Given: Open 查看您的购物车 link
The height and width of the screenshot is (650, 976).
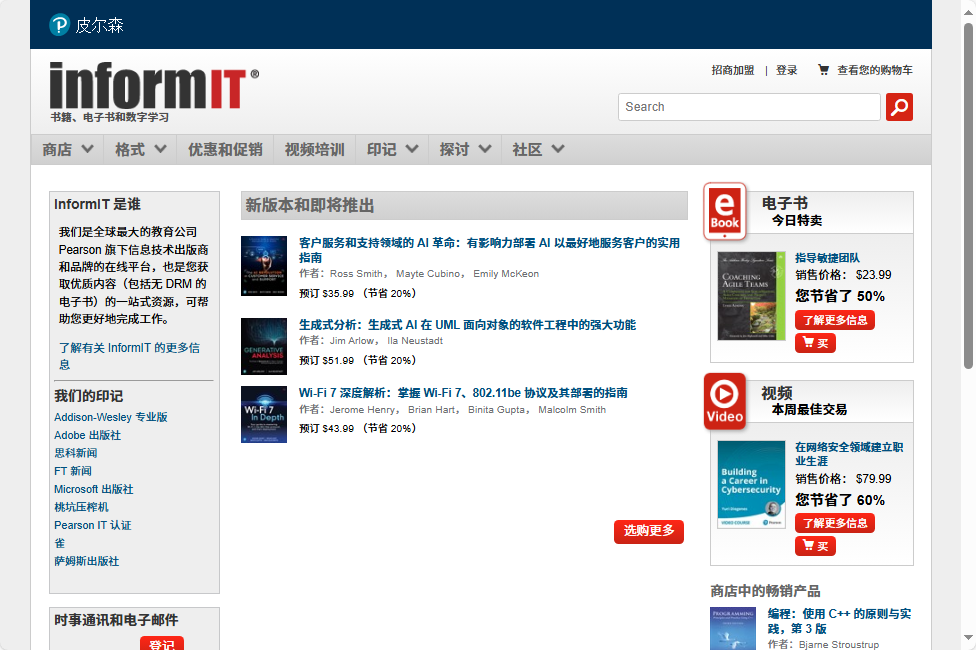Looking at the screenshot, I should [x=875, y=70].
